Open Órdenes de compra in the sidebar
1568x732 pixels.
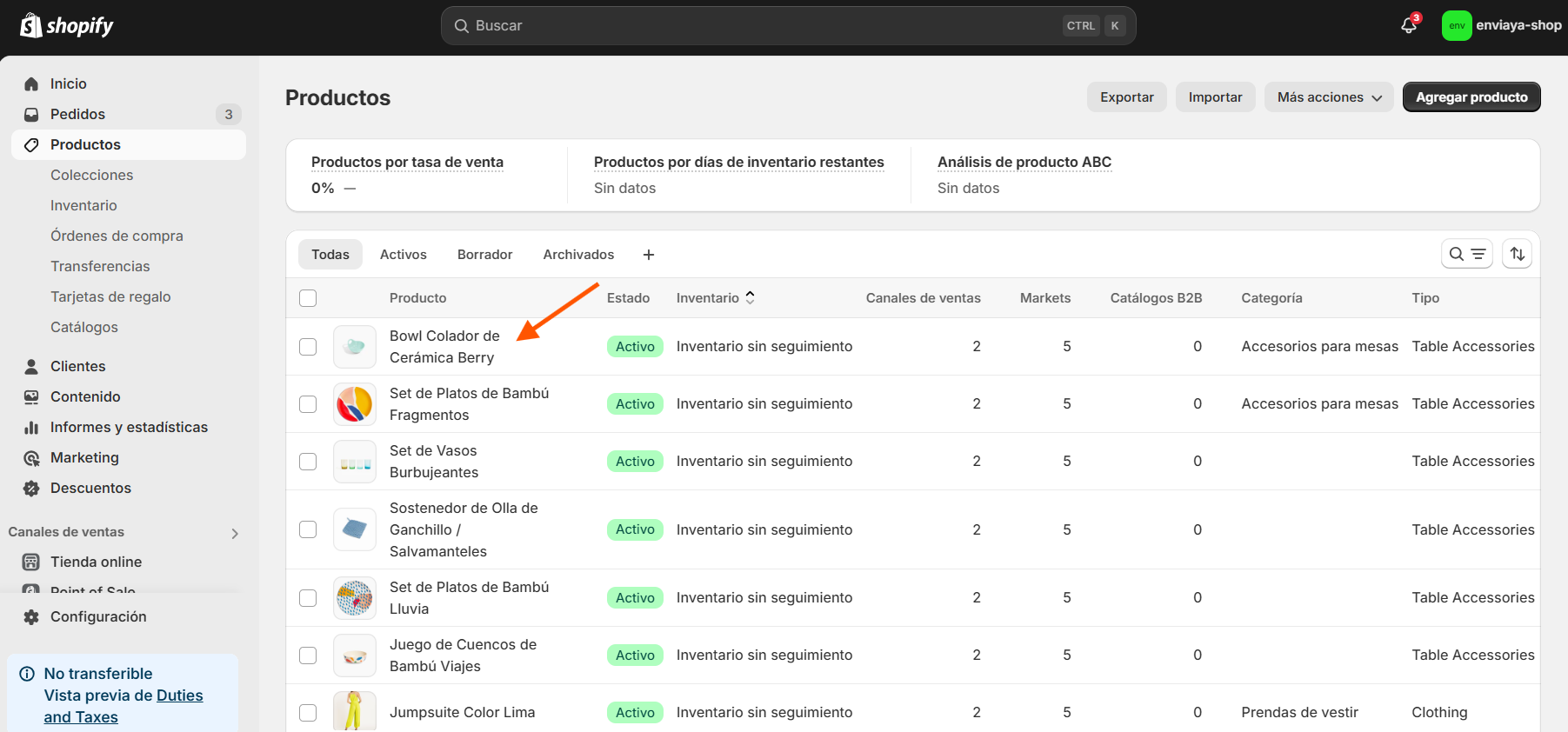[117, 236]
